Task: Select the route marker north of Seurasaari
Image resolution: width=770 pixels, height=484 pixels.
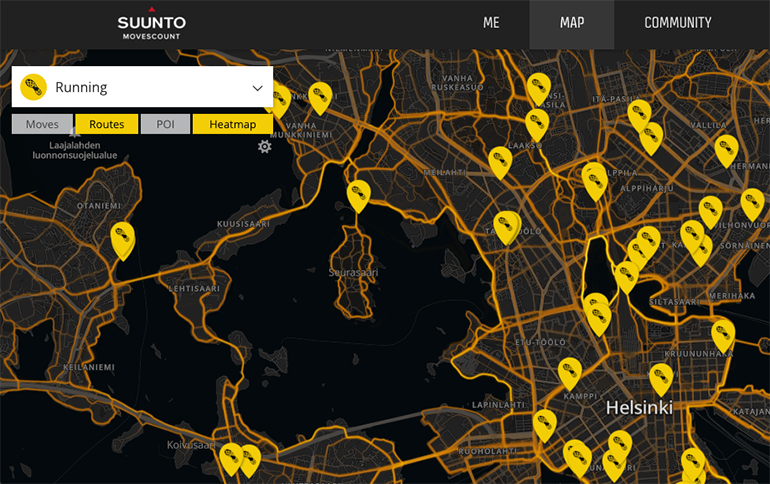Action: pos(358,195)
